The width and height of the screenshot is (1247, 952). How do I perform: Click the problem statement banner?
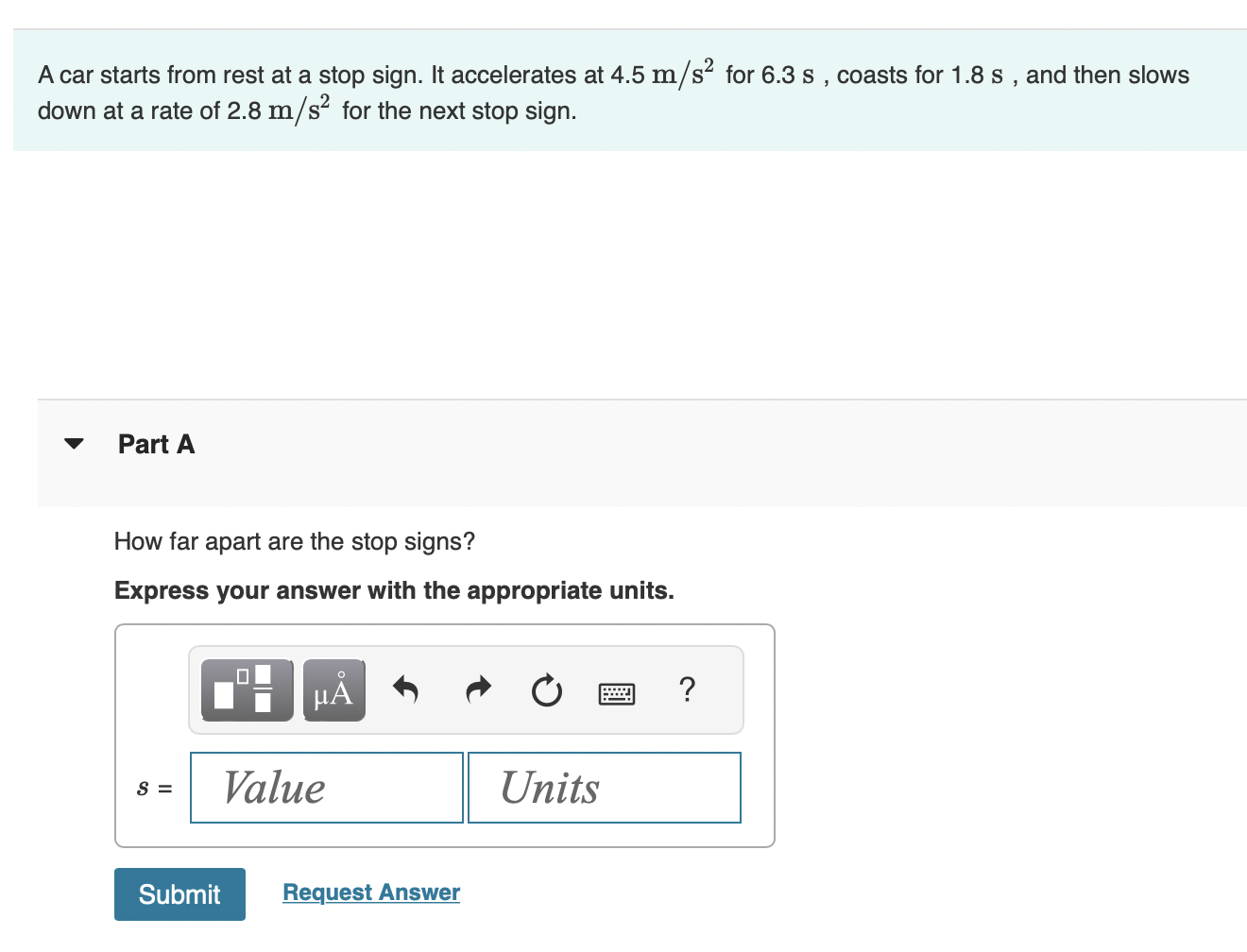[x=614, y=92]
